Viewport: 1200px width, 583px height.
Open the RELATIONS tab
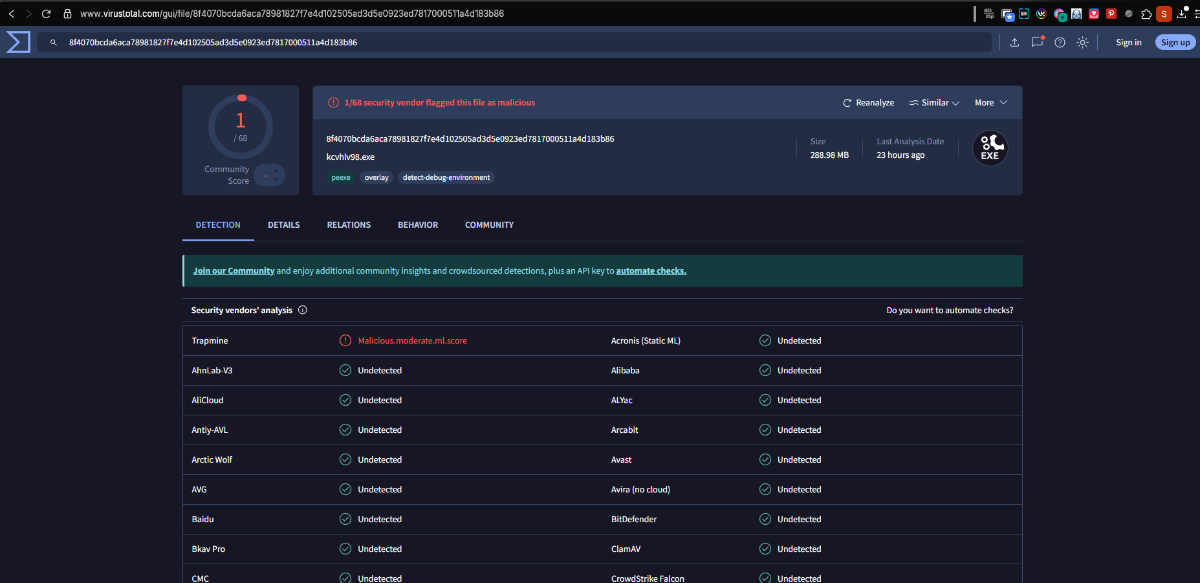pos(349,225)
